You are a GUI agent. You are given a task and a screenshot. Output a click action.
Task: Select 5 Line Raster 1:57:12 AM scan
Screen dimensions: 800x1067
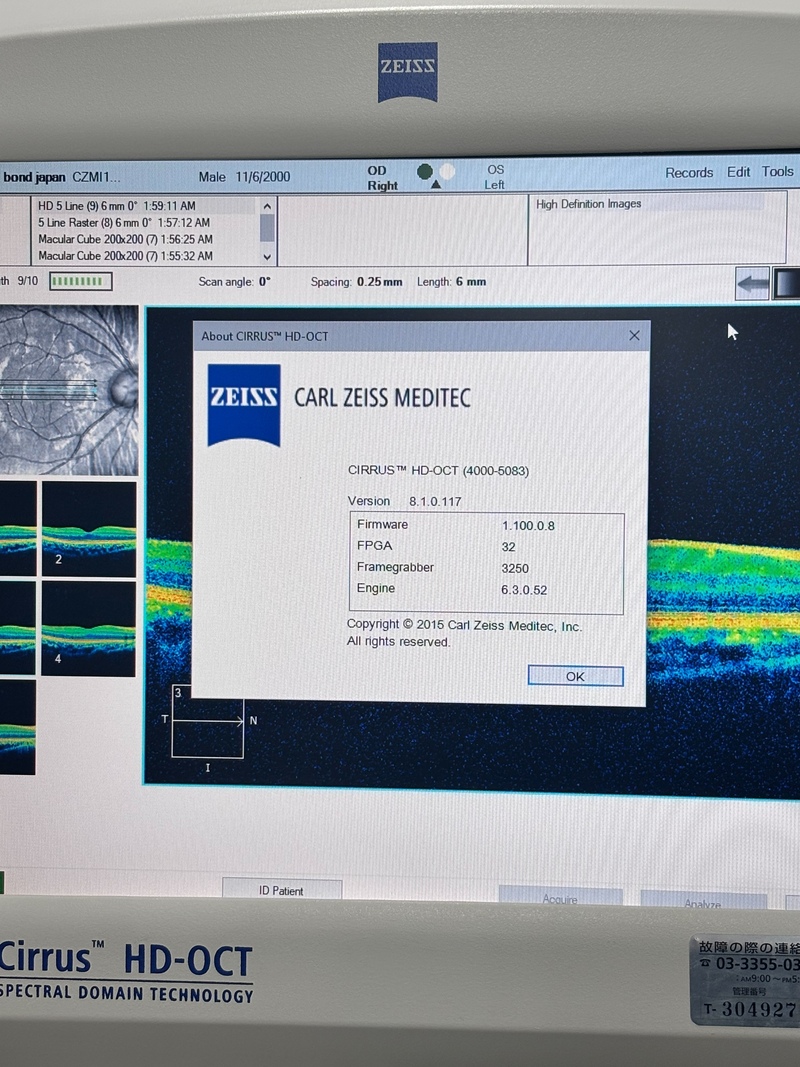pos(125,223)
